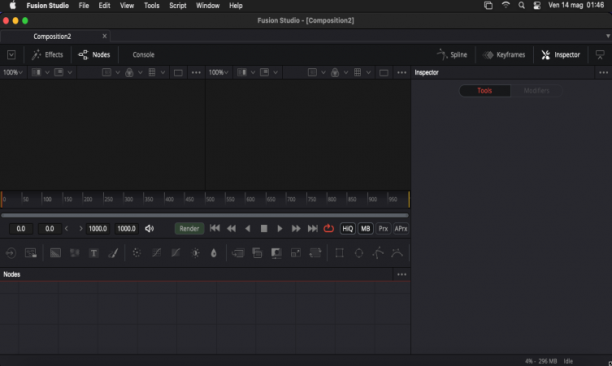Toggle the Inspector panel button
The width and height of the screenshot is (612, 366).
(560, 55)
